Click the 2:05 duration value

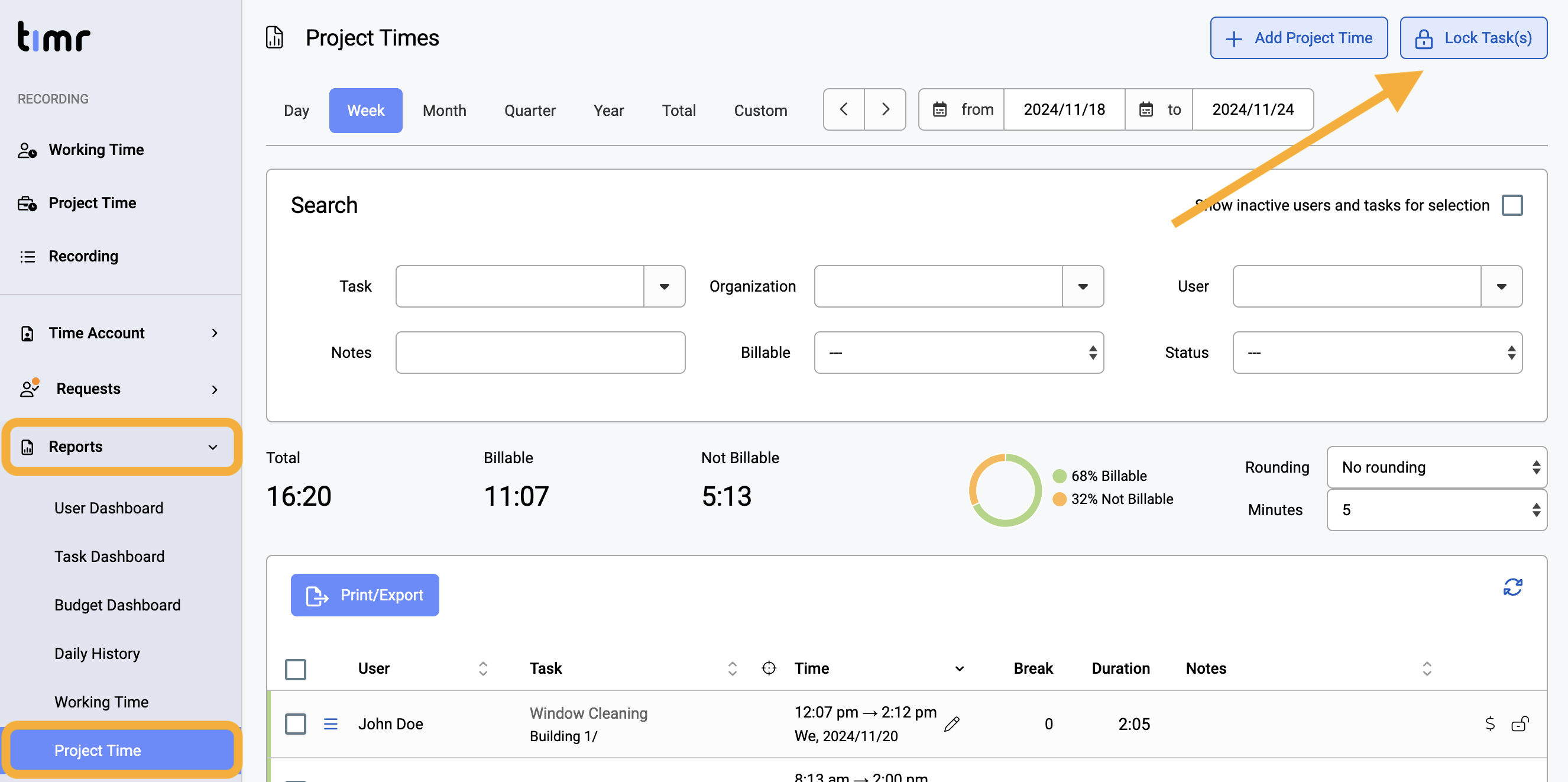tap(1134, 724)
